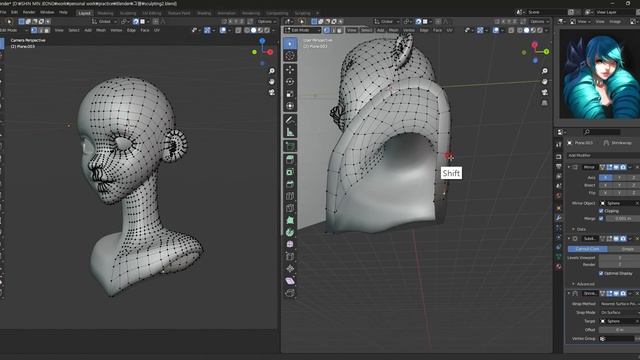Toggle Mirror modifier viewport display

tap(616, 167)
